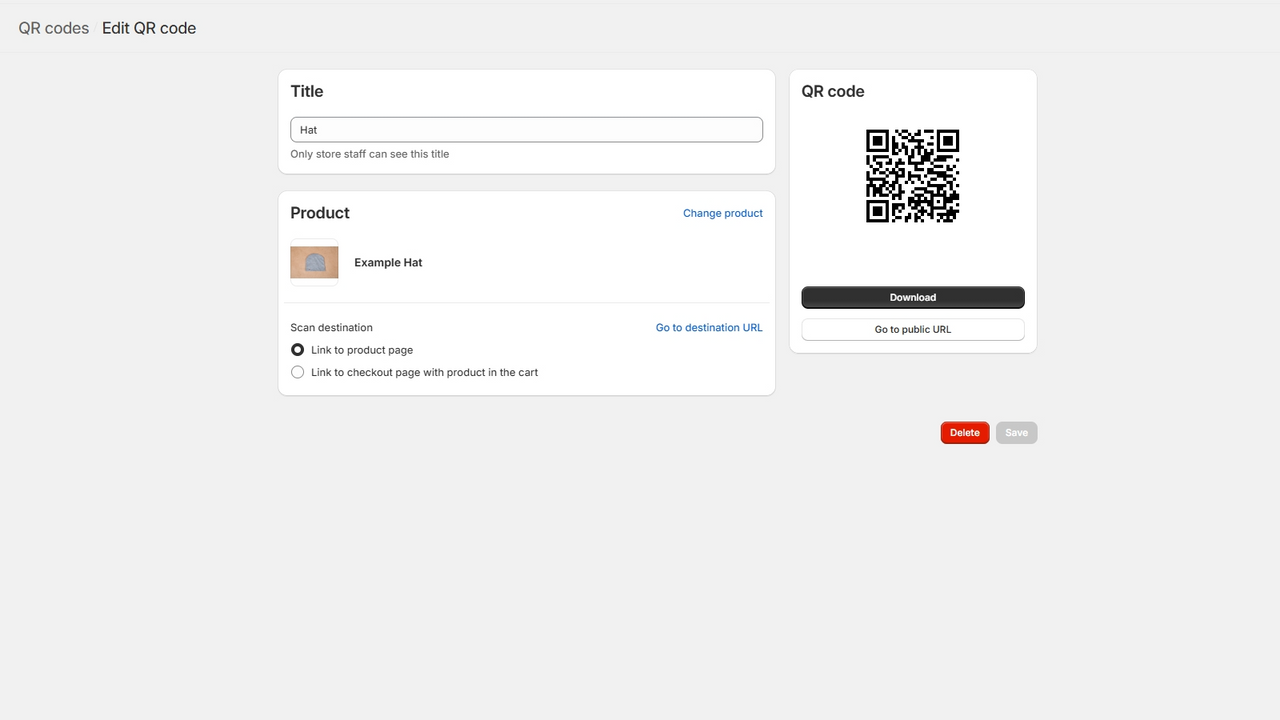Download the QR code
This screenshot has width=1280, height=720.
tap(913, 297)
